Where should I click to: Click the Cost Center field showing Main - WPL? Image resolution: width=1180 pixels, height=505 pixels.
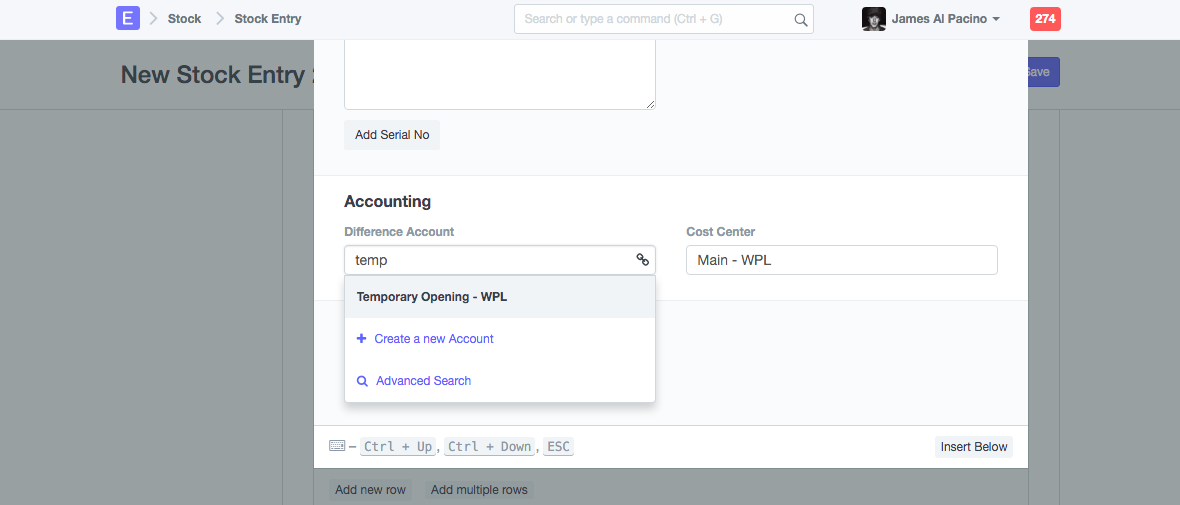coord(841,260)
